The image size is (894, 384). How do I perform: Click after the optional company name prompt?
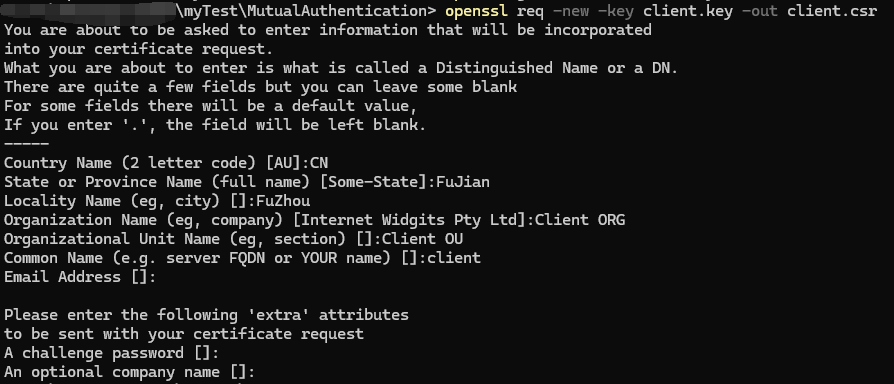pos(261,372)
